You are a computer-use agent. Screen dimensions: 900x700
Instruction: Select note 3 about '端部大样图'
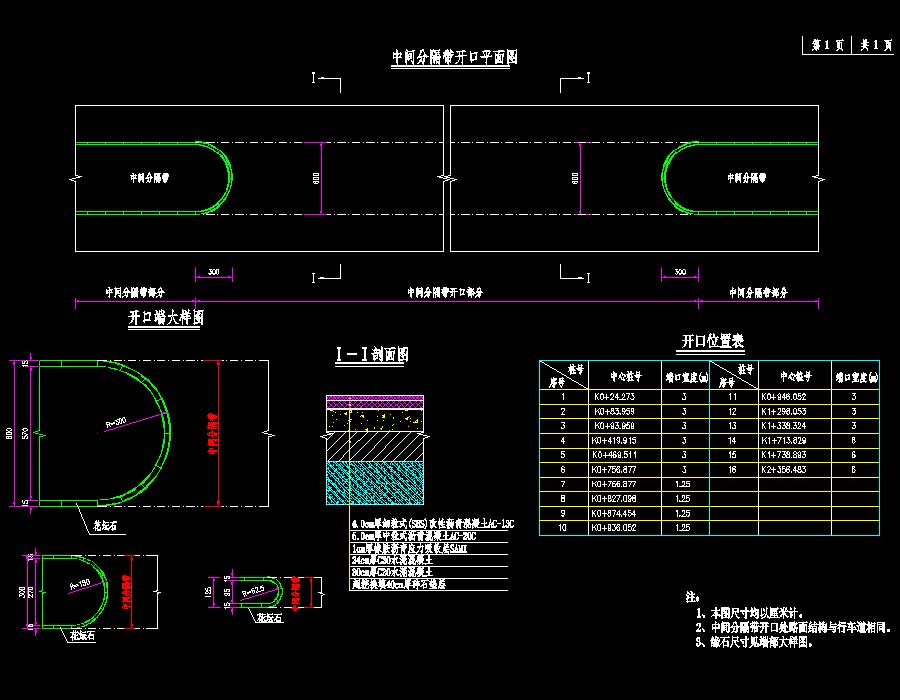click(x=754, y=642)
